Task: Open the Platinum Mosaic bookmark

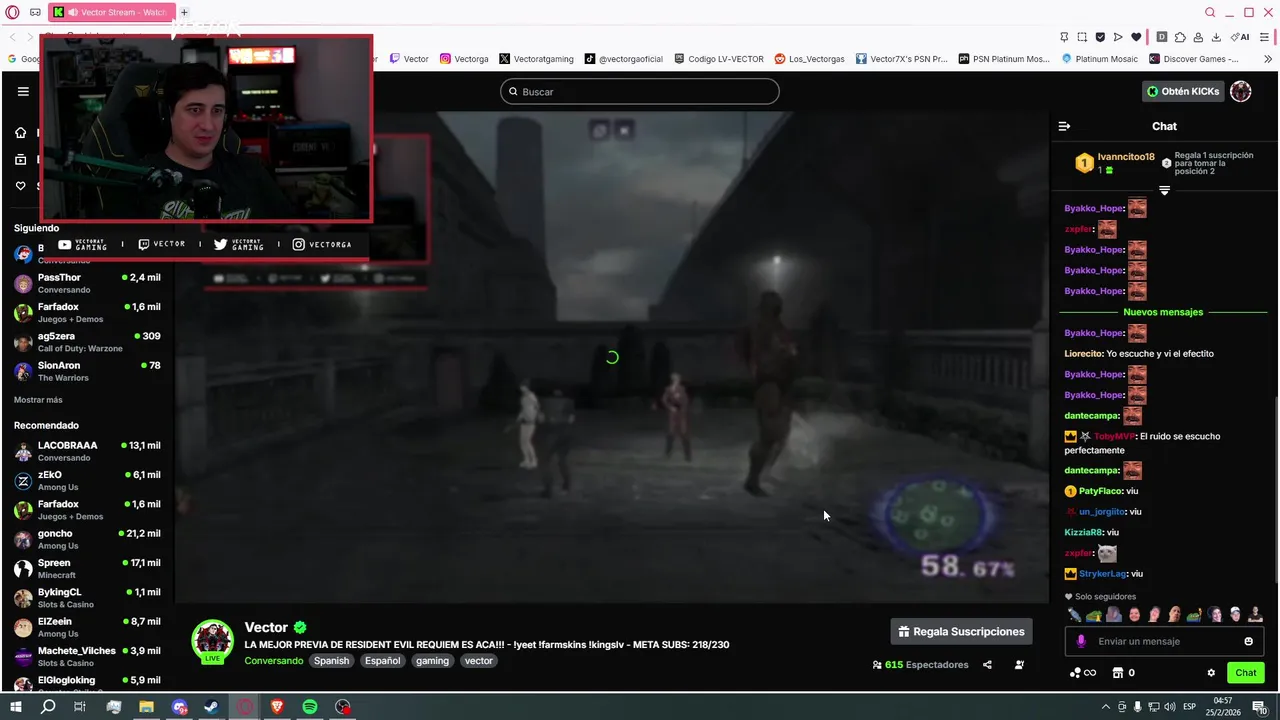Action: pos(1099,59)
